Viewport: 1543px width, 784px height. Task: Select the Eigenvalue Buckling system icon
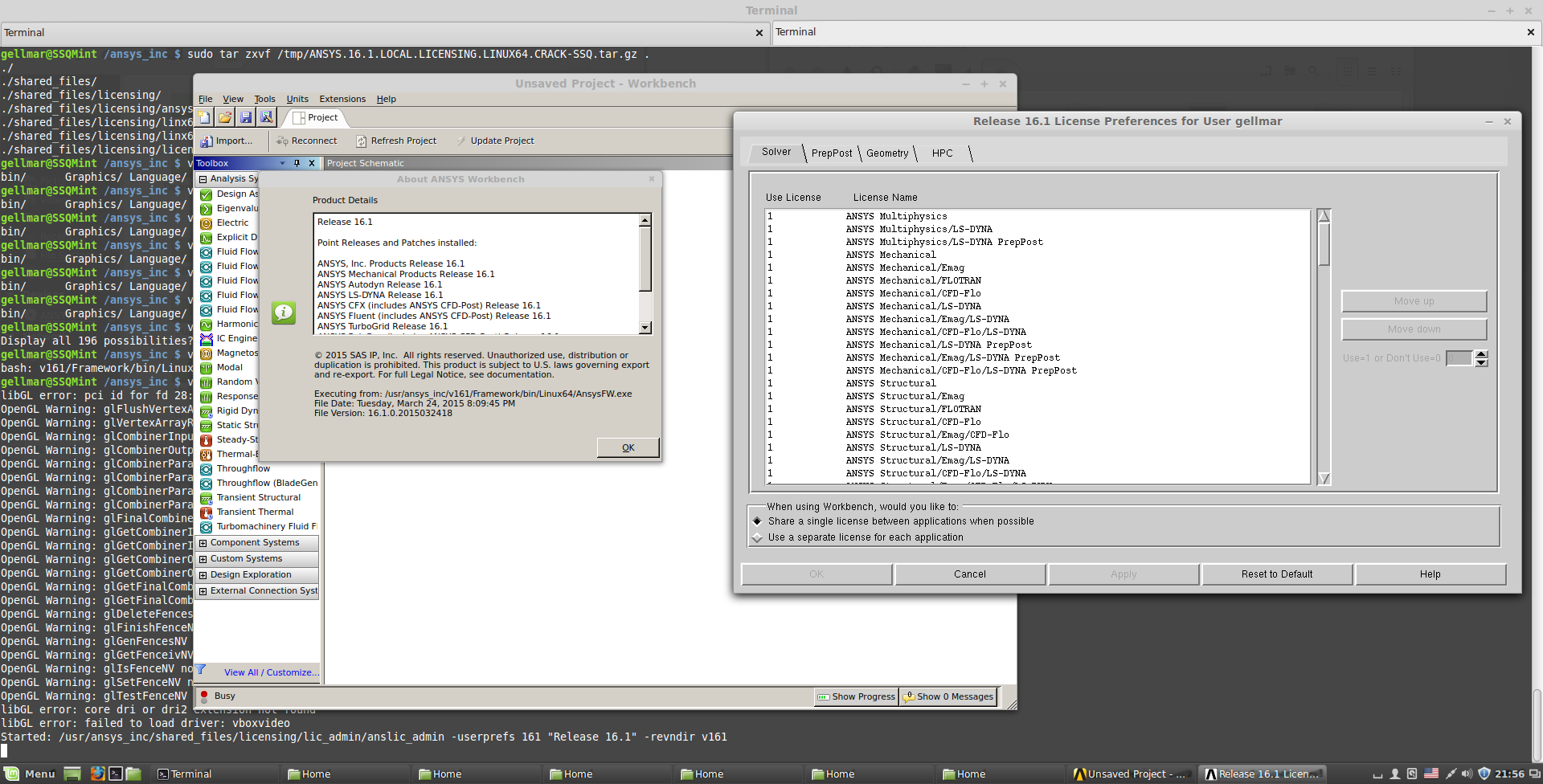tap(206, 209)
